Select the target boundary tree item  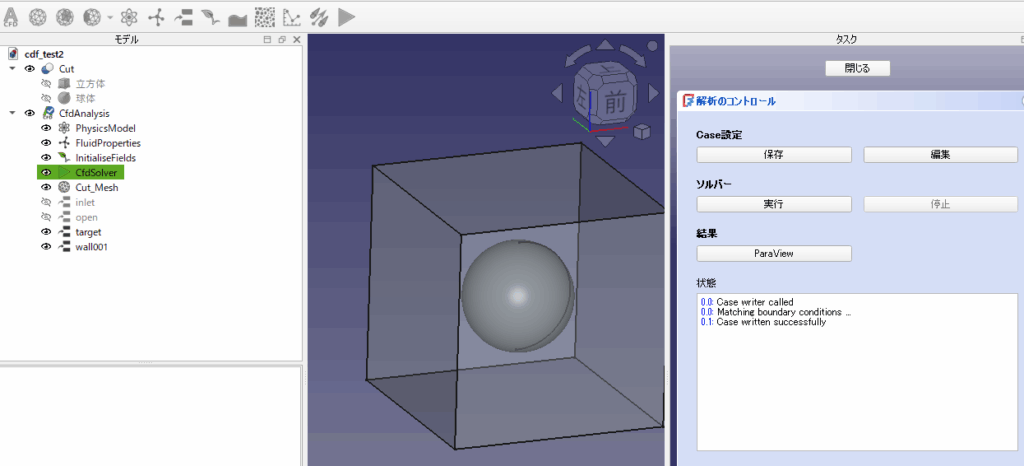pos(88,232)
